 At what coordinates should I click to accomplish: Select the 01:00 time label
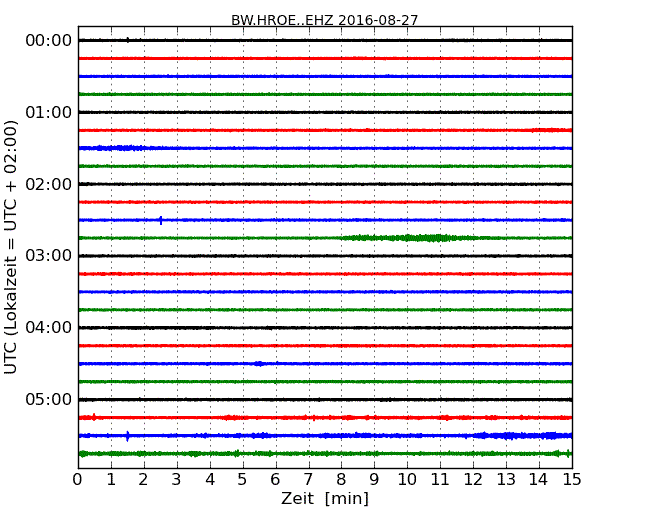49,112
